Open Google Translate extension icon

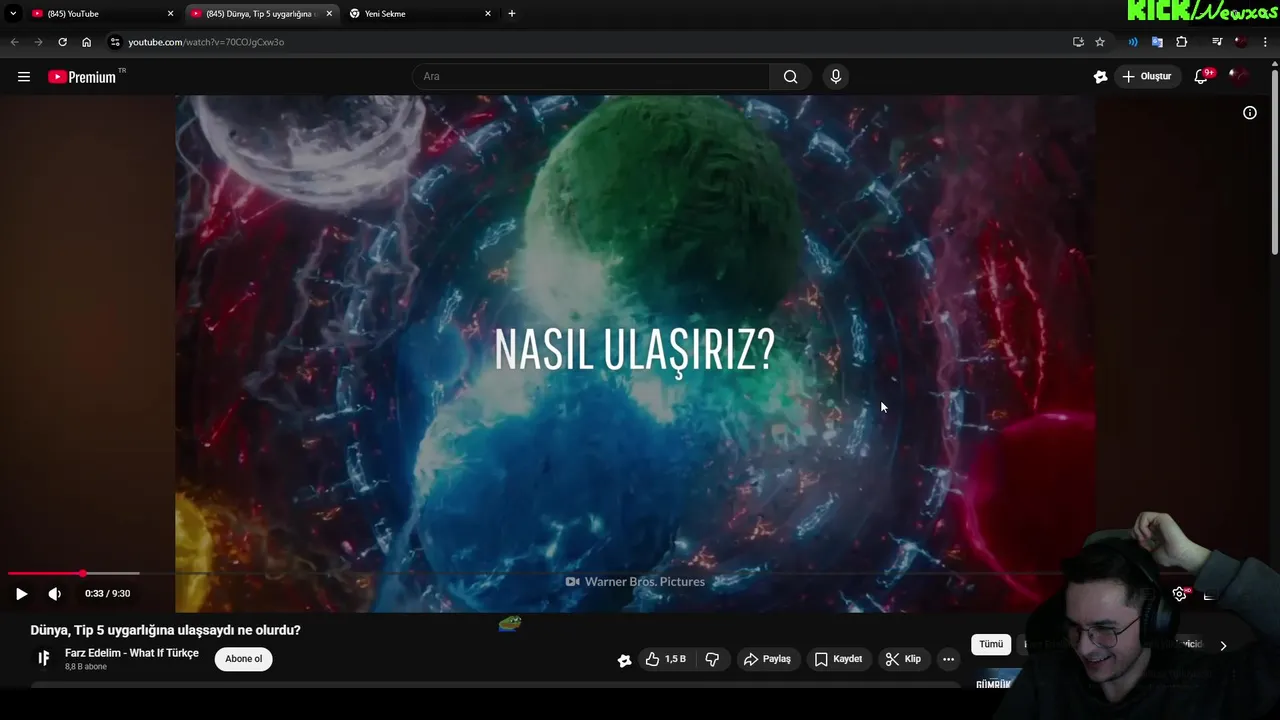[x=1157, y=42]
